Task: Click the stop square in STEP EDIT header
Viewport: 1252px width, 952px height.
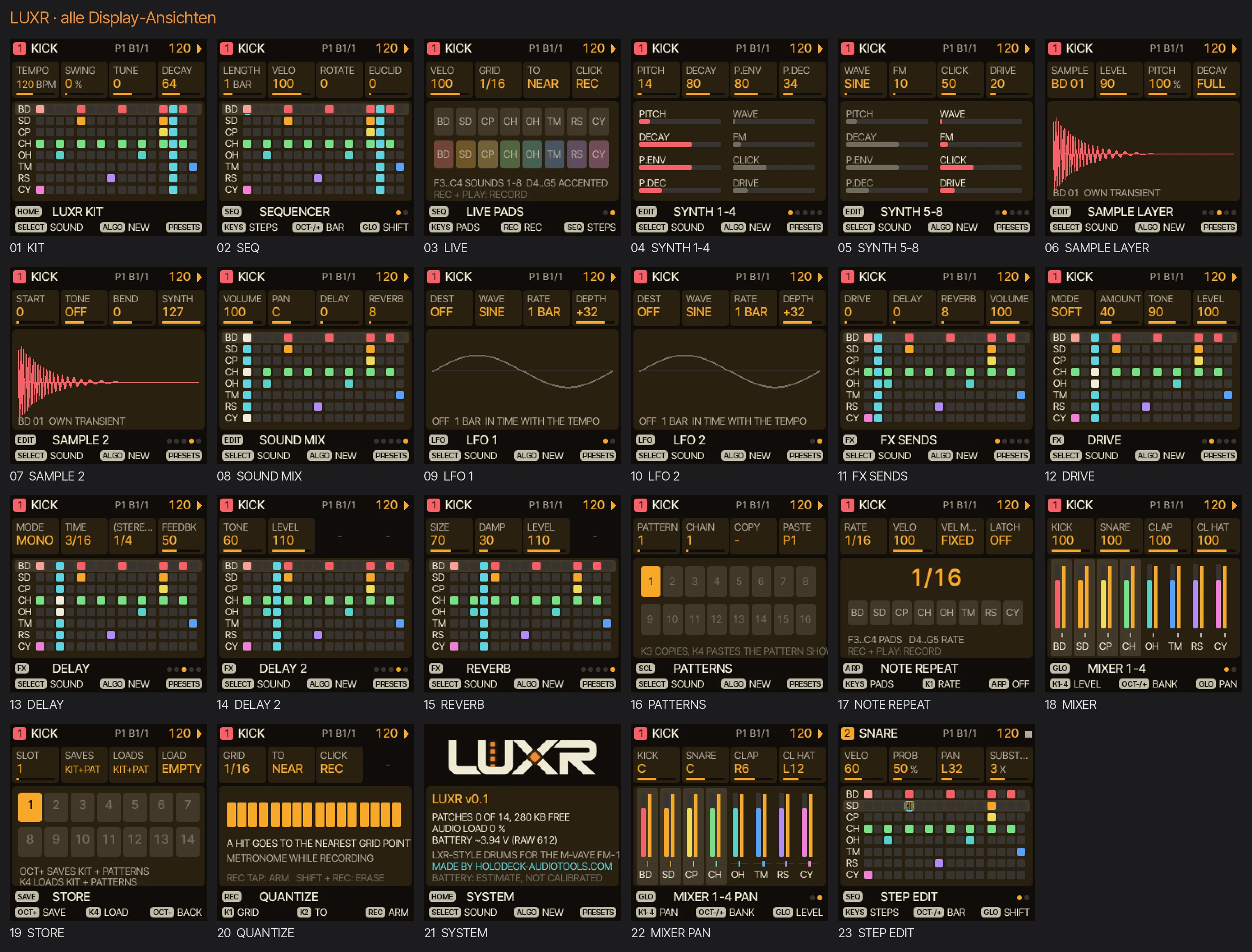Action: (1028, 734)
